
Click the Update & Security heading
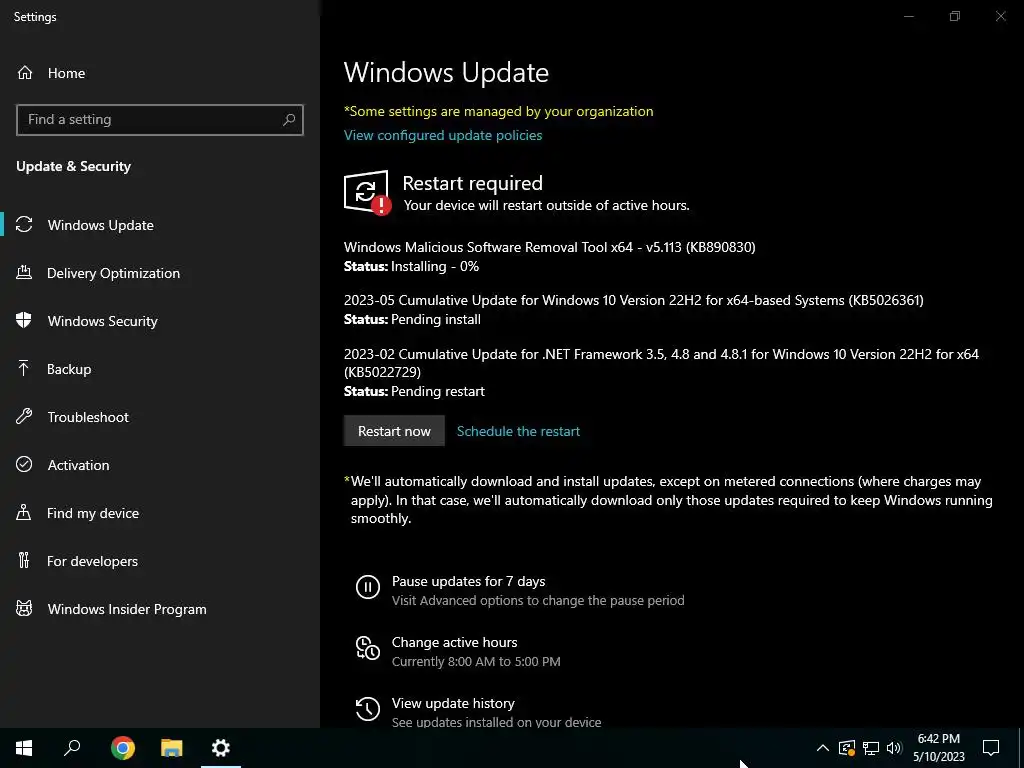73,167
